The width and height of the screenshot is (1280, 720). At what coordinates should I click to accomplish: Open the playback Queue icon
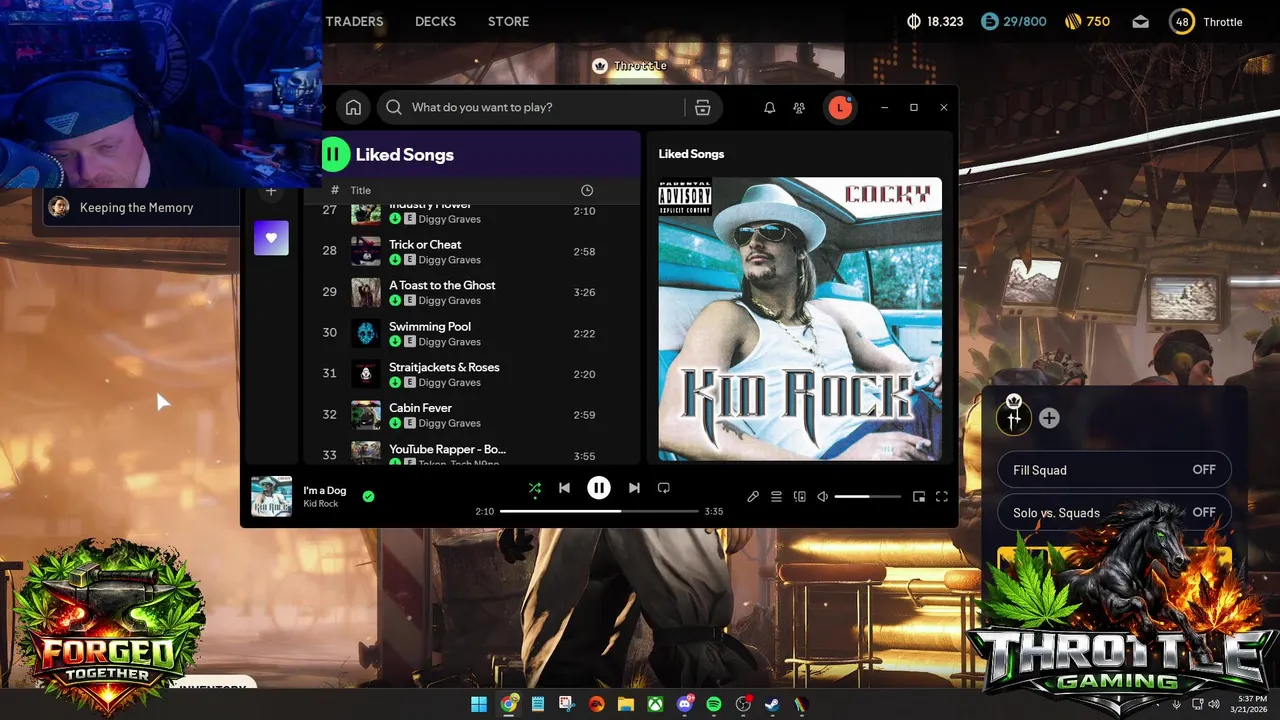point(776,496)
